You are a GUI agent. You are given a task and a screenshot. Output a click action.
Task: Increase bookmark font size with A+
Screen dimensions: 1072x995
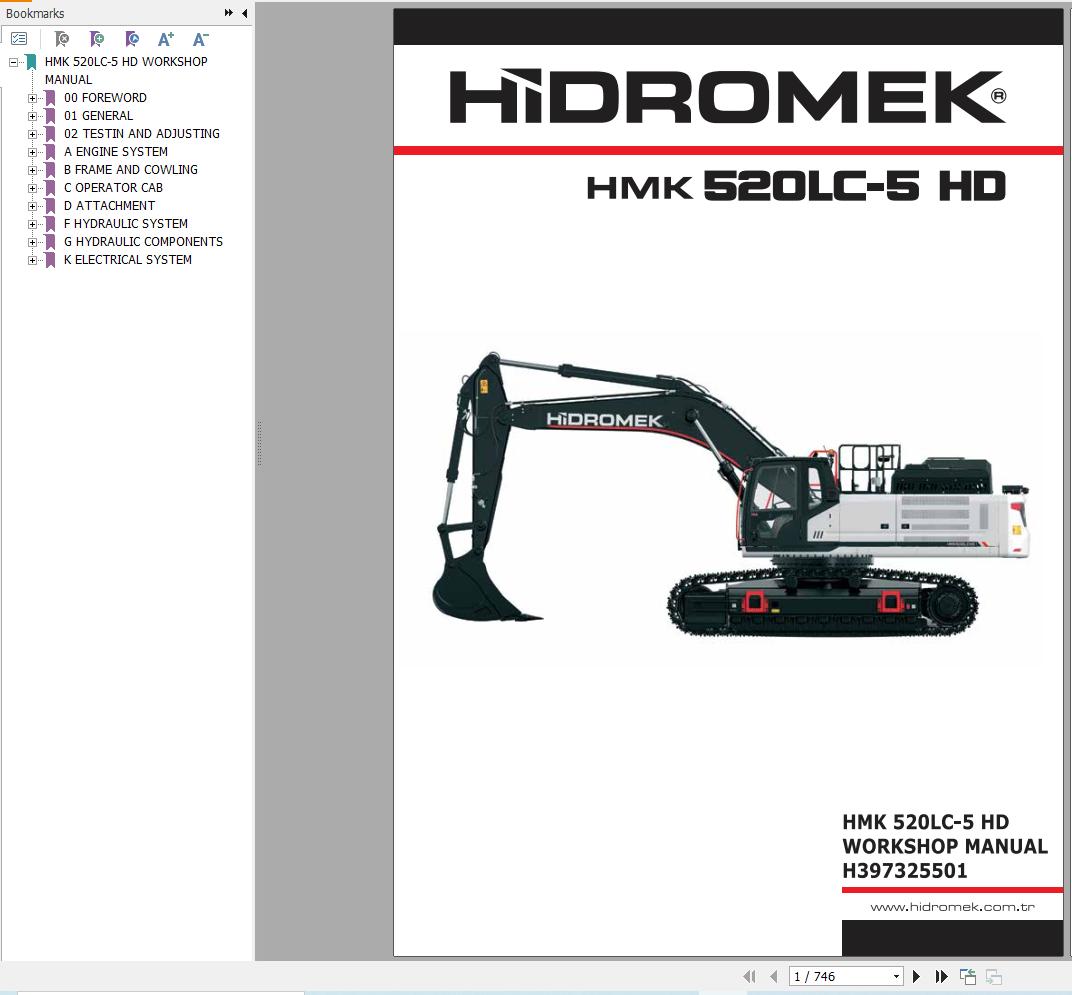(165, 39)
